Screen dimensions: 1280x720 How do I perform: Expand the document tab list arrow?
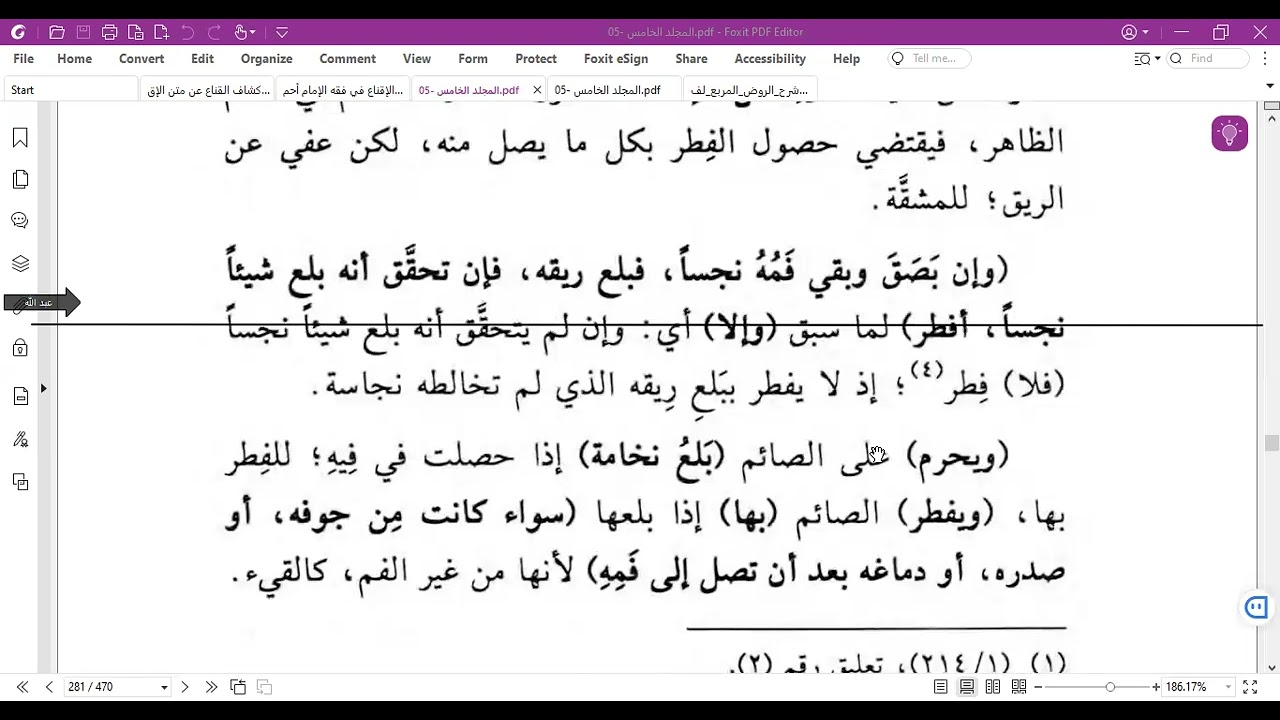(1271, 87)
